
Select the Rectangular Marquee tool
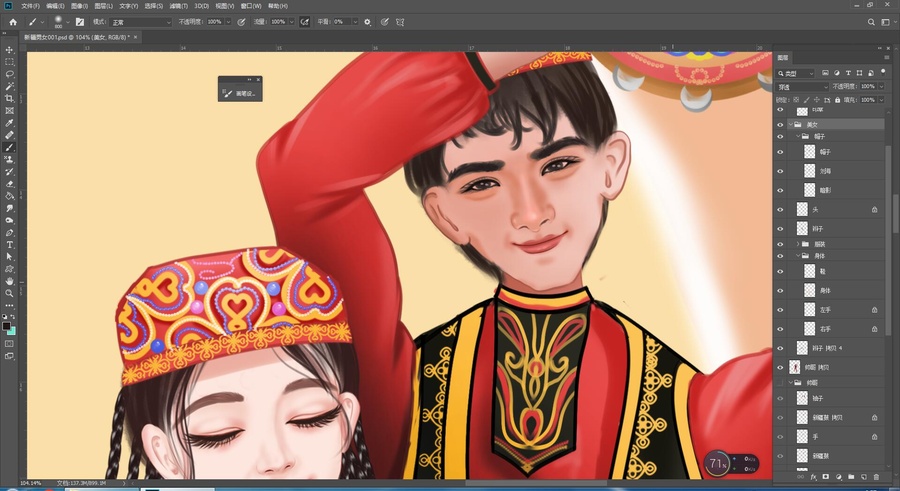[9, 62]
